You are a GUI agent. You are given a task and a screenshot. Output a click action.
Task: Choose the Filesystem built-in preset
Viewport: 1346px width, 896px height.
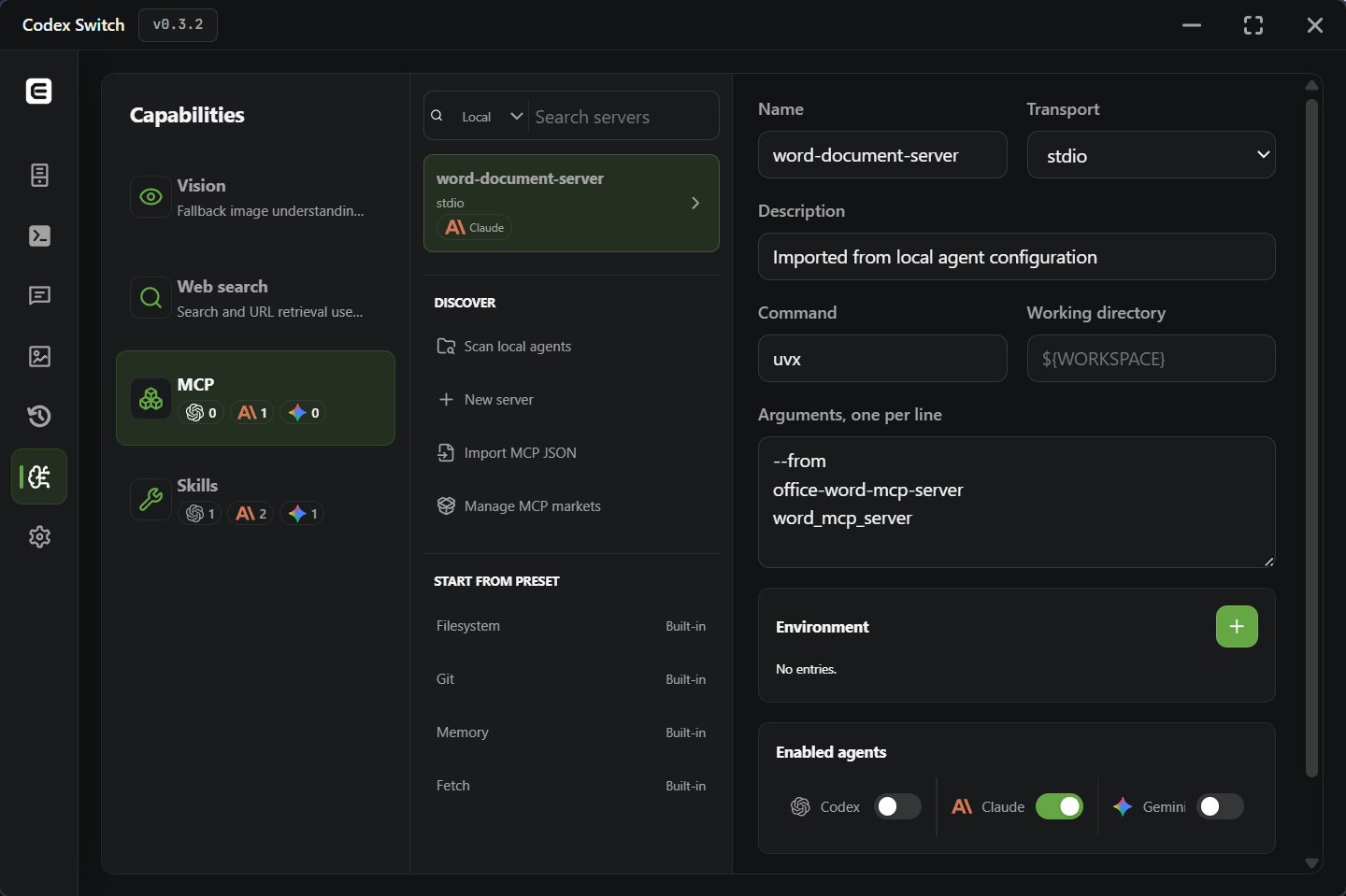(571, 626)
